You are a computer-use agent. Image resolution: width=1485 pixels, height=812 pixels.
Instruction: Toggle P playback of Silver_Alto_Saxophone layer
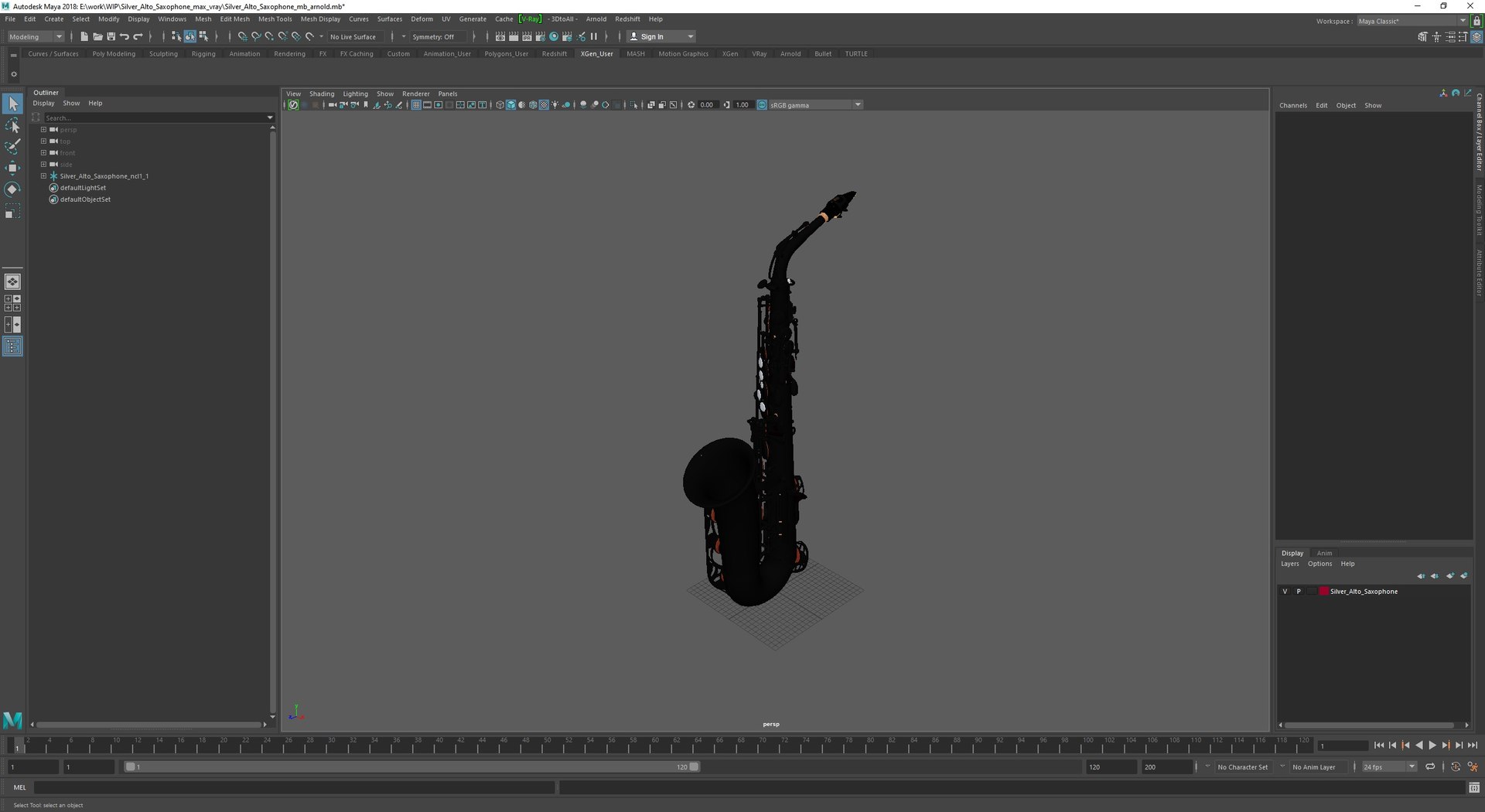(x=1299, y=592)
